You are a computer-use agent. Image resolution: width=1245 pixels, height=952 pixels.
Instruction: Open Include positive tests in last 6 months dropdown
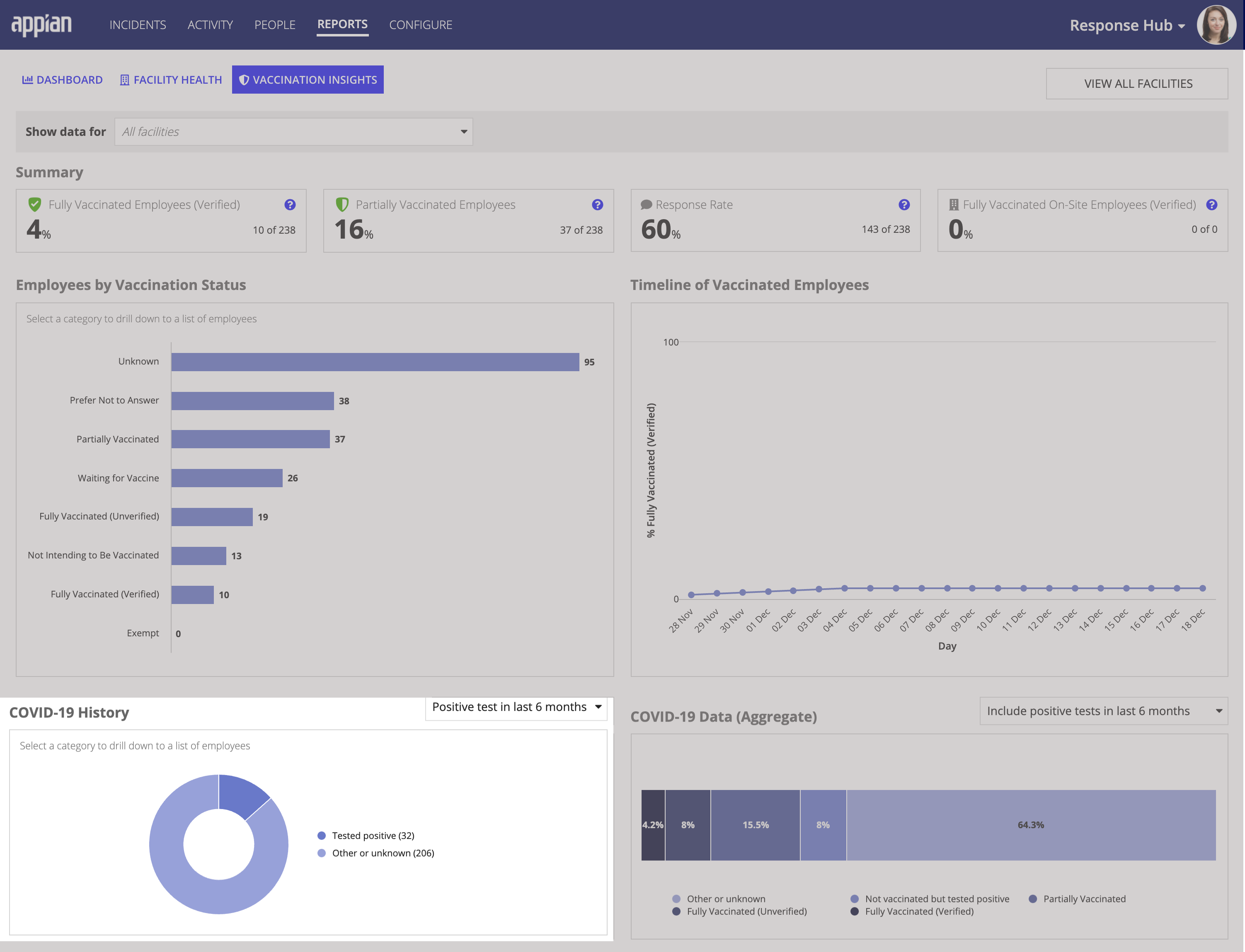click(1104, 711)
